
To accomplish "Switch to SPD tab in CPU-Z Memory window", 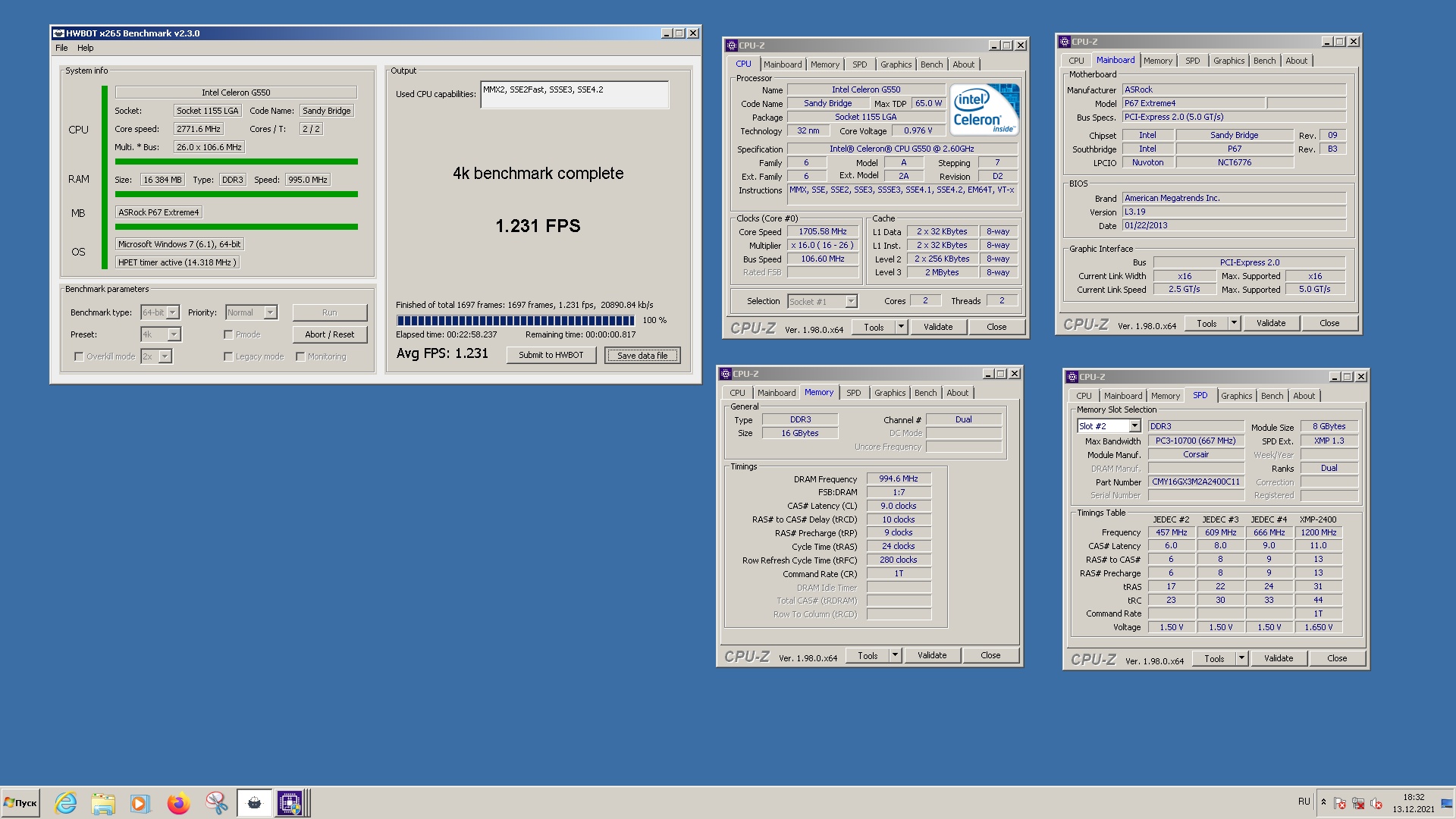I will point(853,393).
